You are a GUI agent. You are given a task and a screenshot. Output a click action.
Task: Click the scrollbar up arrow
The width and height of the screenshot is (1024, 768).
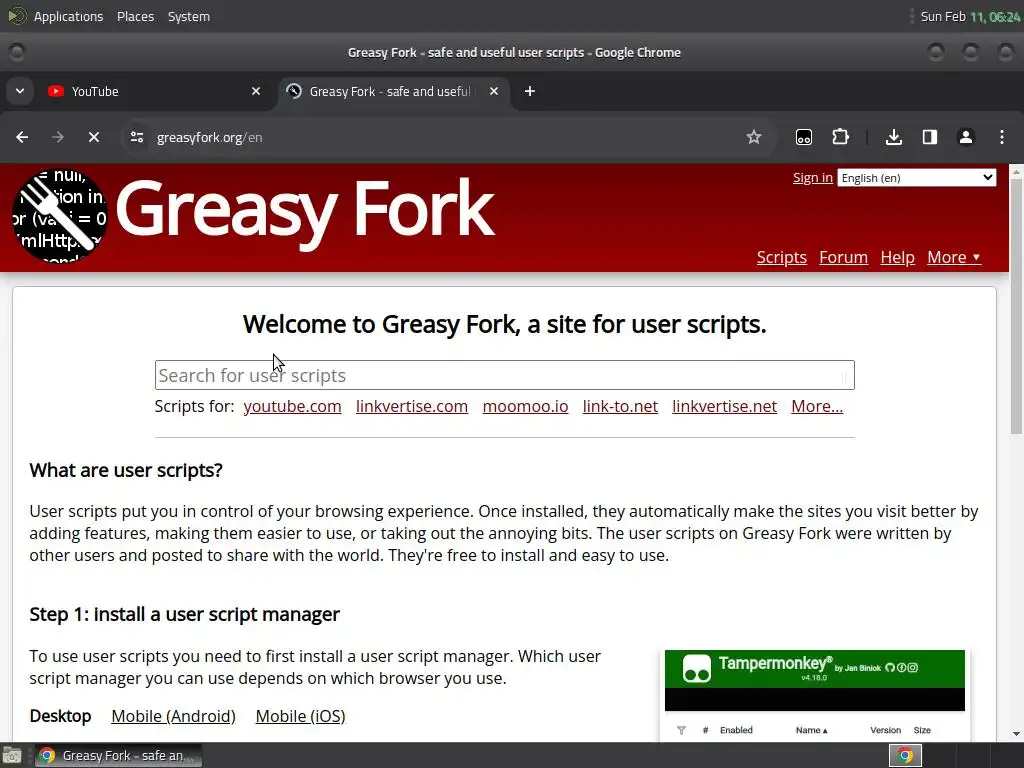tap(1016, 172)
